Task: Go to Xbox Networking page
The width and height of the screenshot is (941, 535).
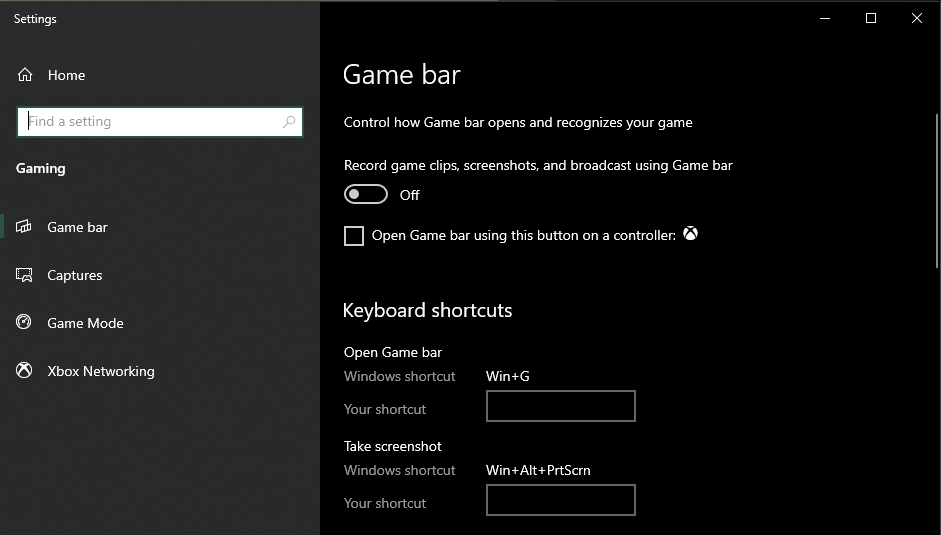Action: 100,371
